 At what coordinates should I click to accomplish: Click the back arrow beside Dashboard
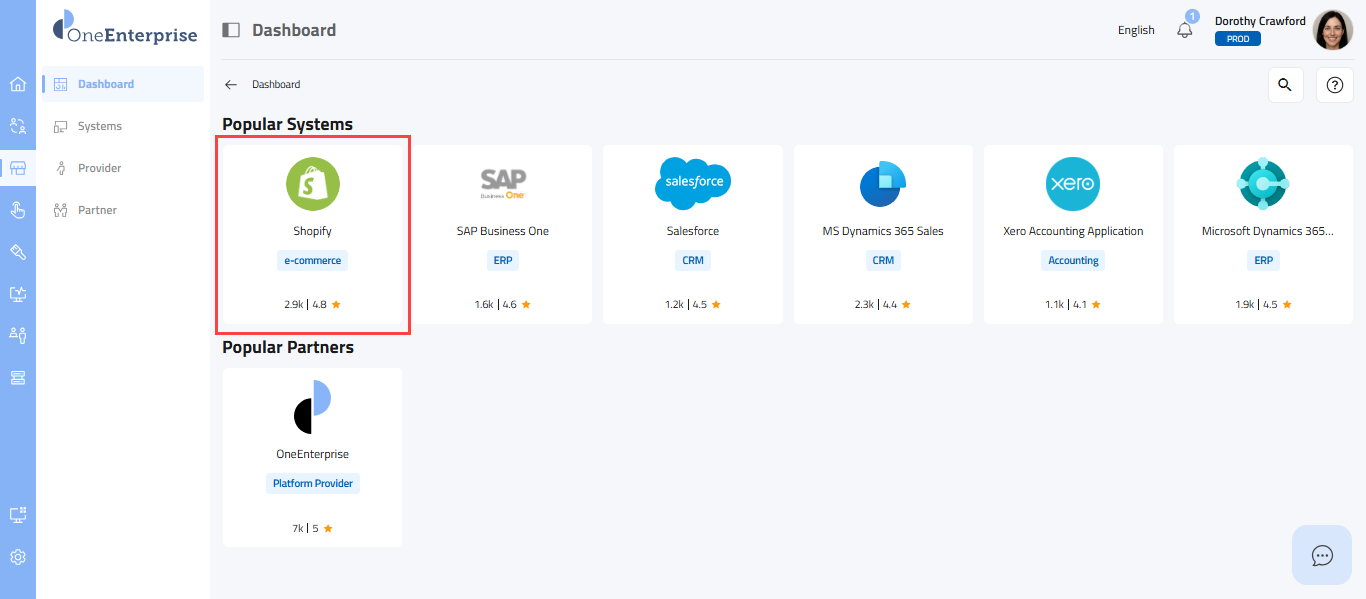click(231, 85)
